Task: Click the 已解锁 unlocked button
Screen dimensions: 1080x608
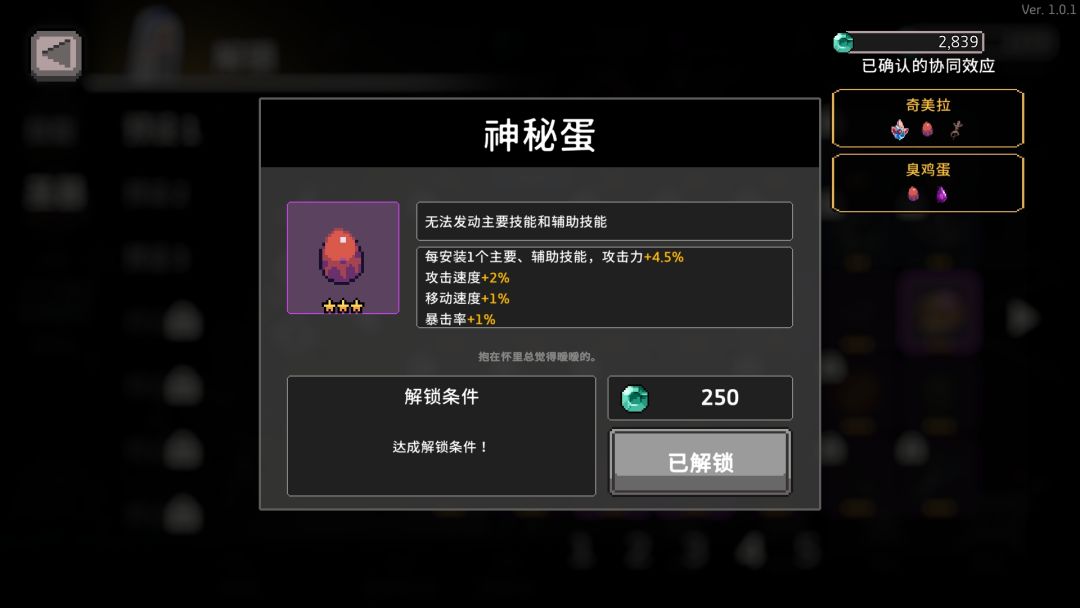Action: pyautogui.click(x=700, y=462)
